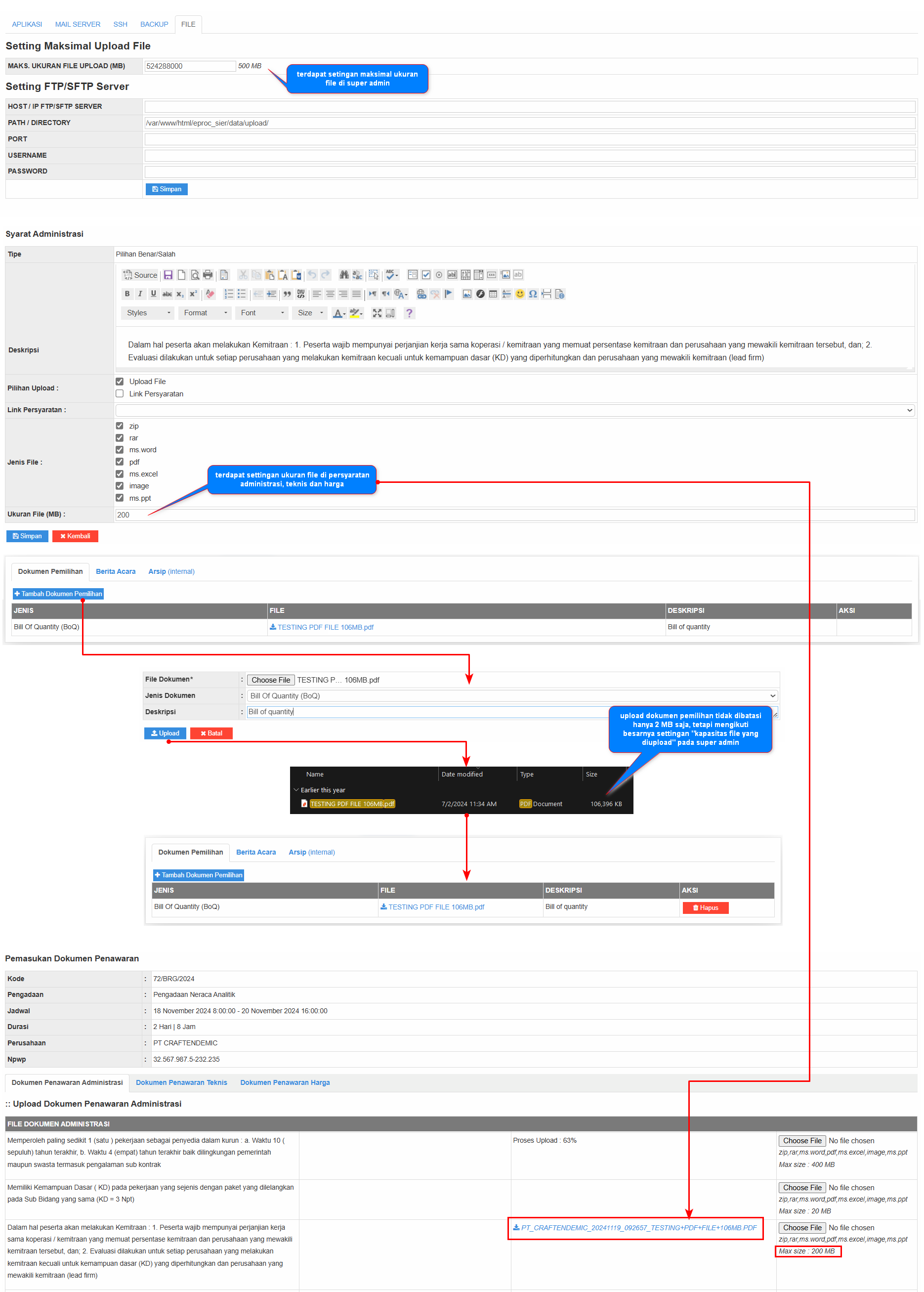This screenshot has height=1292, width=924.
Task: Switch to the APLIKASI tab
Action: (x=27, y=25)
